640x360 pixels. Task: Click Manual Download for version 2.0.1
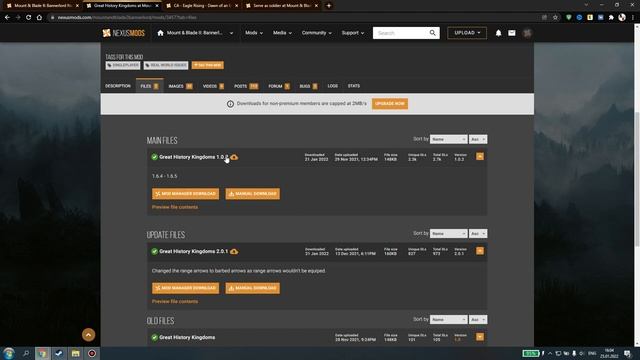253,288
